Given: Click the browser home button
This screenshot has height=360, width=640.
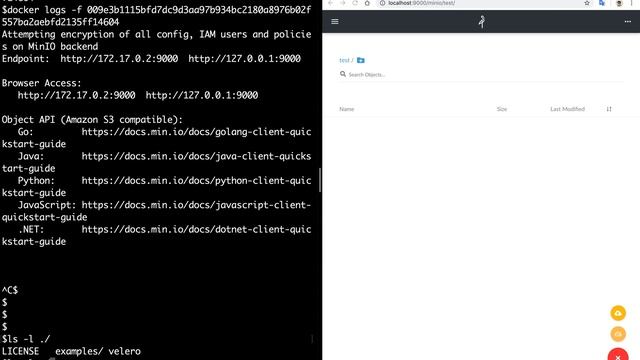Looking at the screenshot, I should click(367, 3).
